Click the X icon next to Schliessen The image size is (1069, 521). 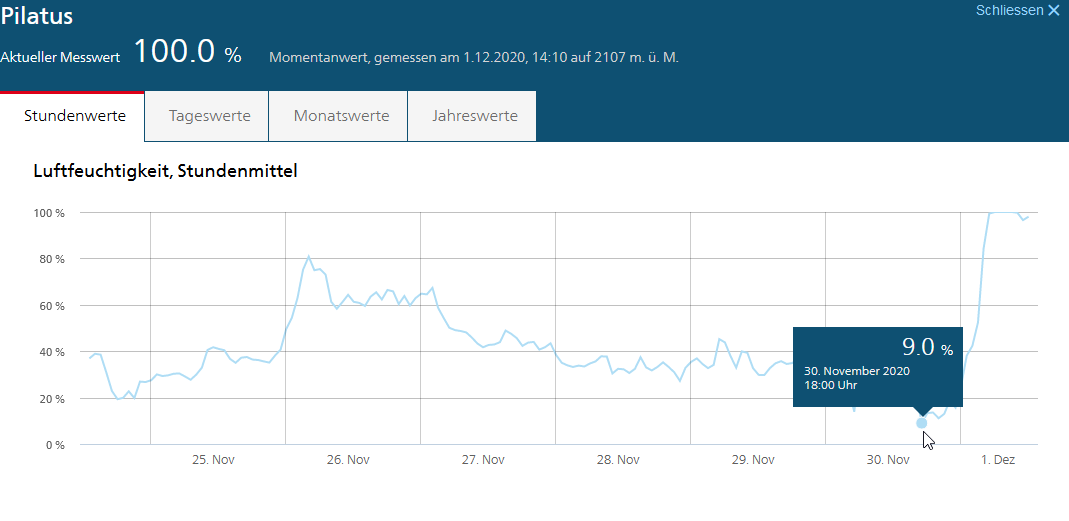click(x=1053, y=11)
